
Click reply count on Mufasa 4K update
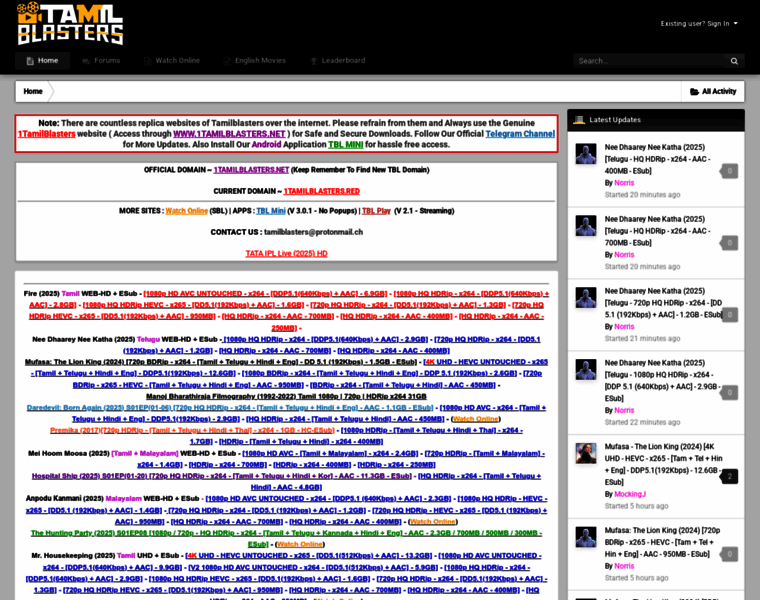(729, 477)
